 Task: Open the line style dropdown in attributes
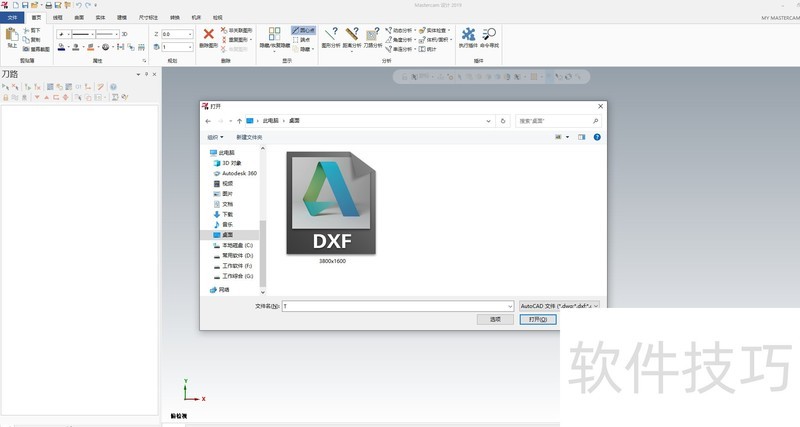coord(92,34)
